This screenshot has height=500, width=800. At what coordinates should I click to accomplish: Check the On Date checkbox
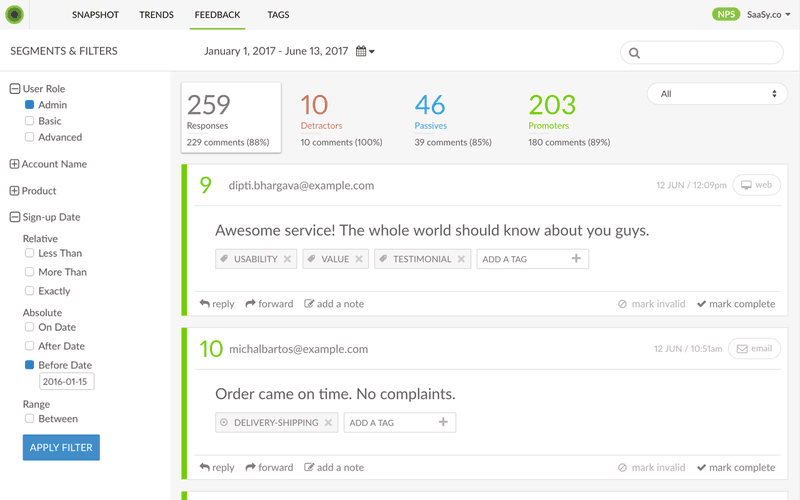(30, 327)
